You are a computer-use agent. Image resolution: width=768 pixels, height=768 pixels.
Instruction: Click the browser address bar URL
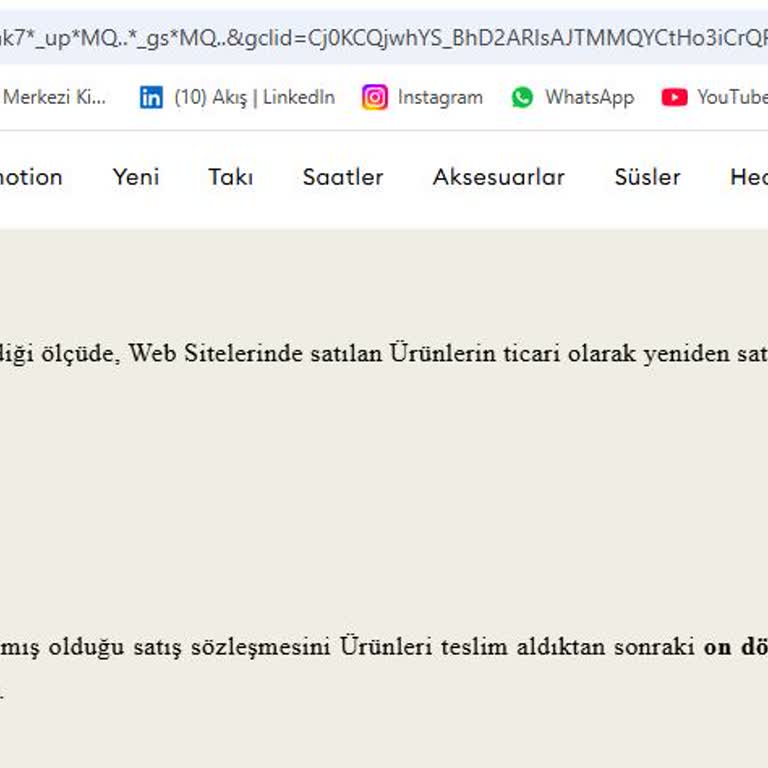(384, 38)
